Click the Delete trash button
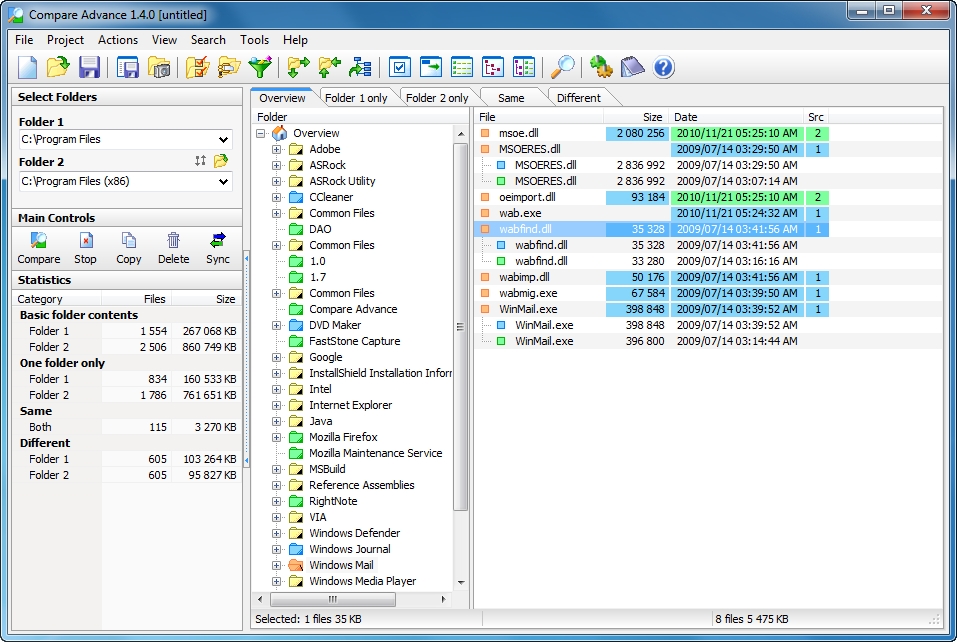The height and width of the screenshot is (642, 957). click(x=173, y=248)
